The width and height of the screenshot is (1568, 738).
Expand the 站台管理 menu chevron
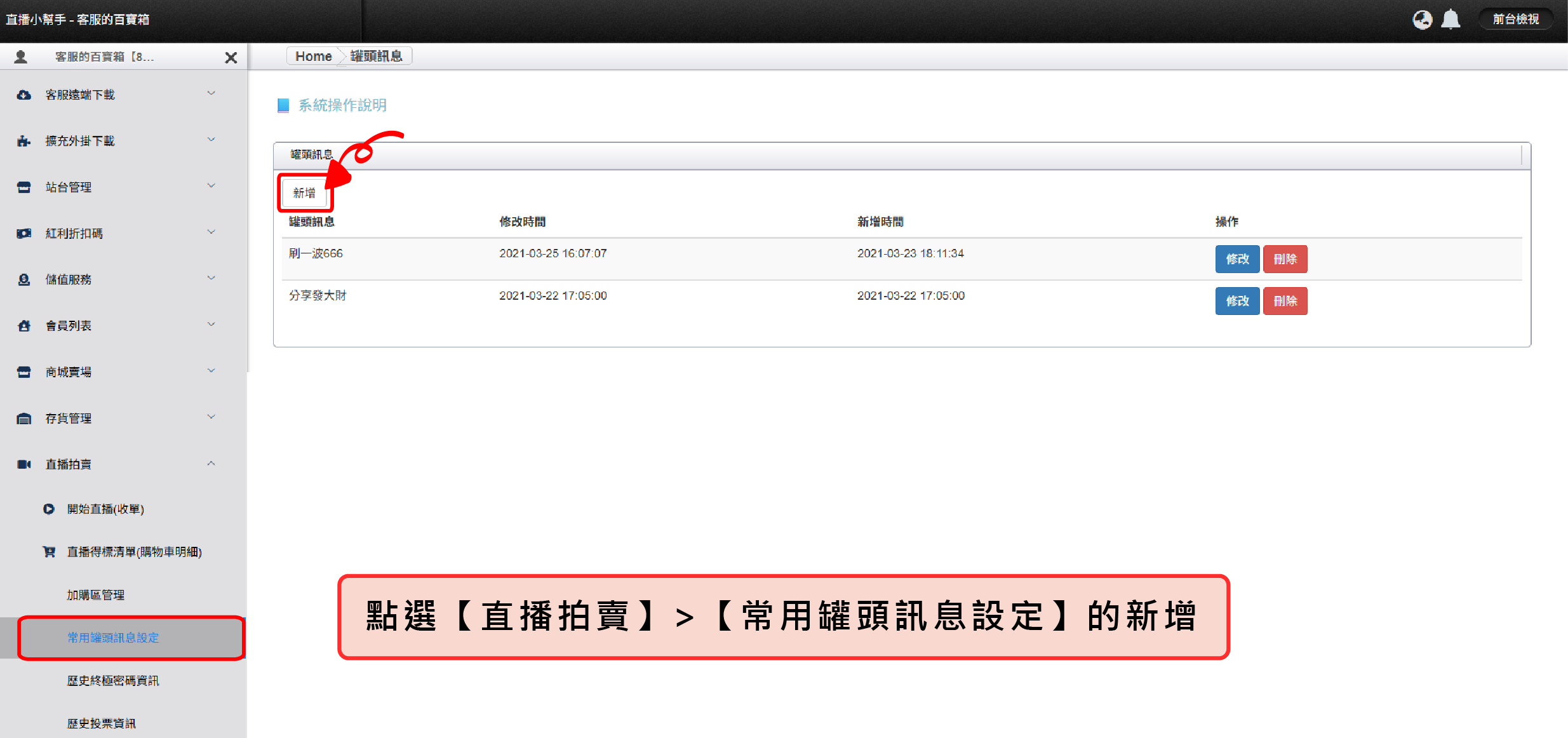point(211,186)
